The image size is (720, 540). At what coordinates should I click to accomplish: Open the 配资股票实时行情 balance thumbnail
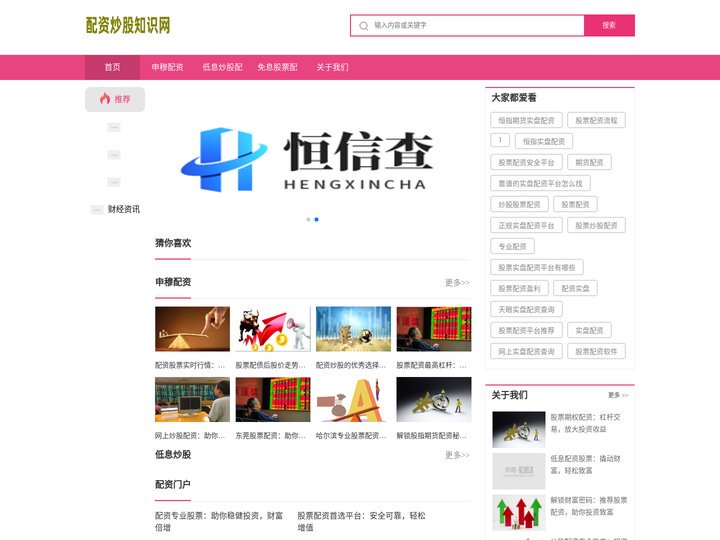pyautogui.click(x=192, y=329)
